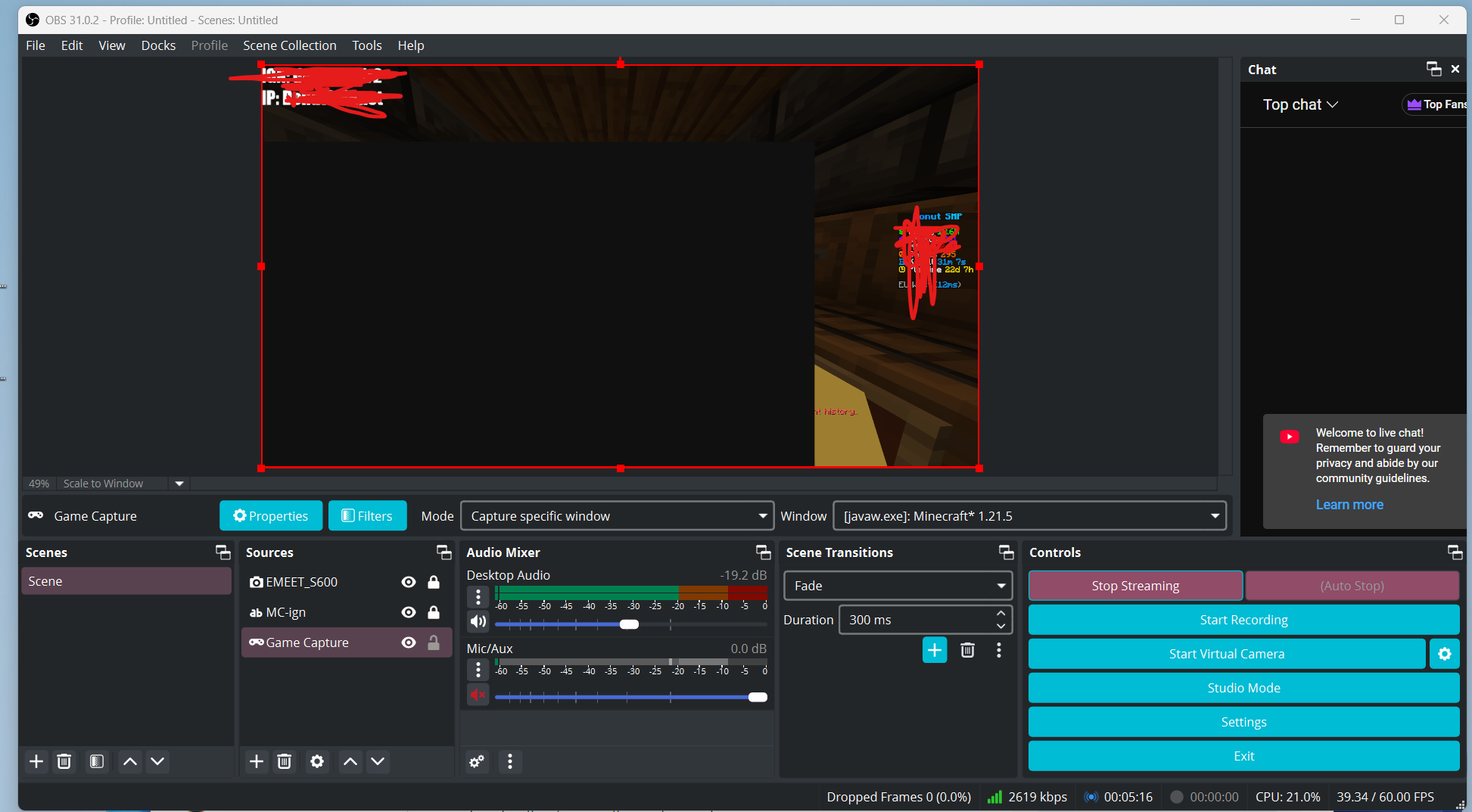
Task: Open source Filters button
Action: (367, 516)
